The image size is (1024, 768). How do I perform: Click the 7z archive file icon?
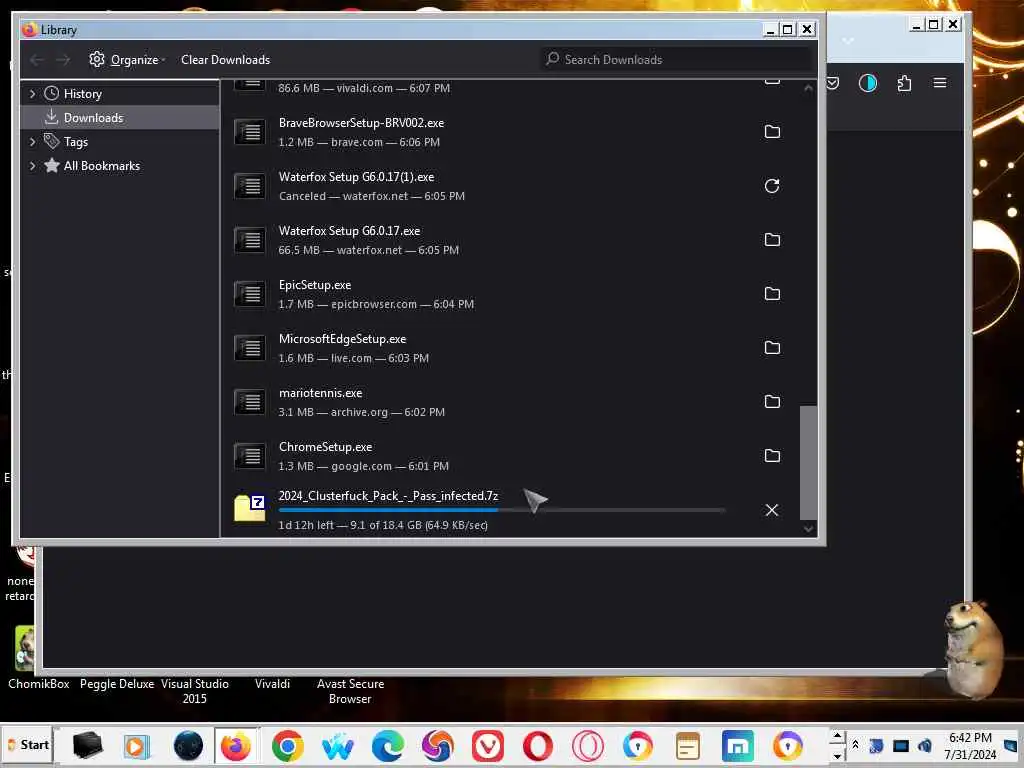(x=249, y=508)
